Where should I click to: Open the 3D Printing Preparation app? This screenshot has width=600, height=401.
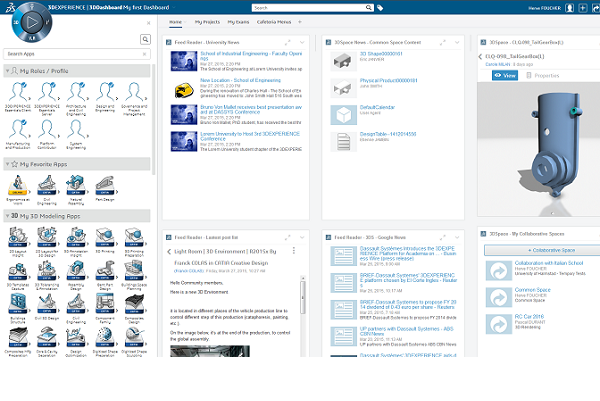(x=134, y=241)
